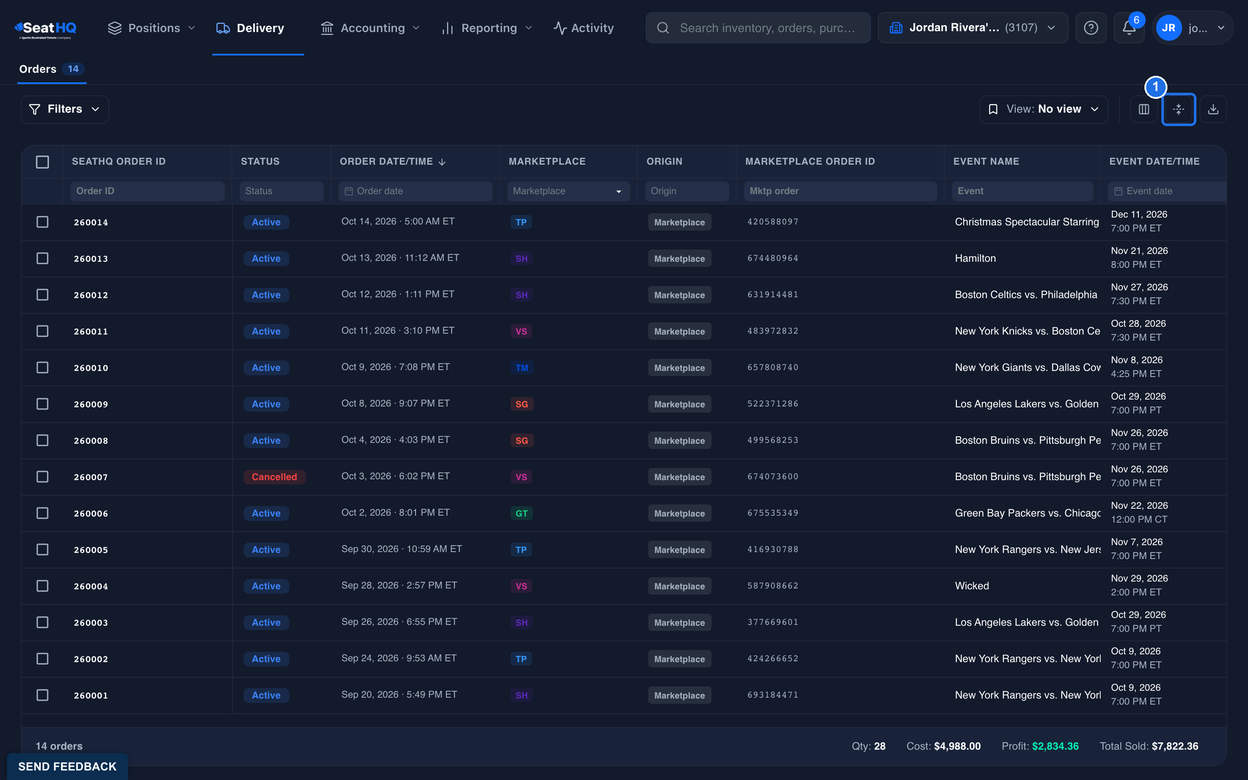The width and height of the screenshot is (1248, 780).
Task: Click the Marketplace Order ID column header
Action: tap(810, 161)
